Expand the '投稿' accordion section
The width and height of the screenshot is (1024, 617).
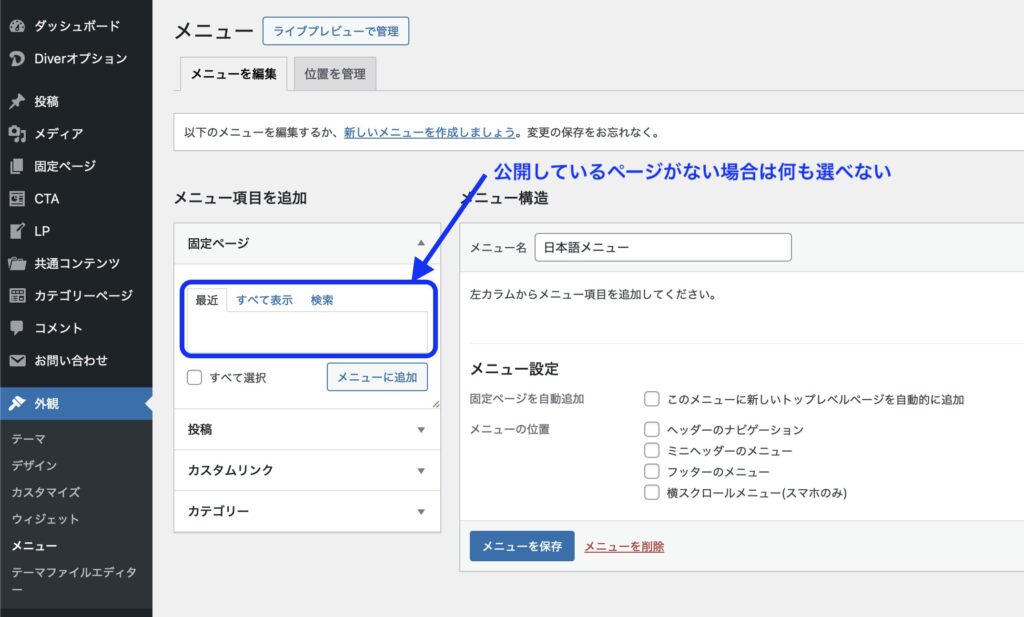pos(420,430)
